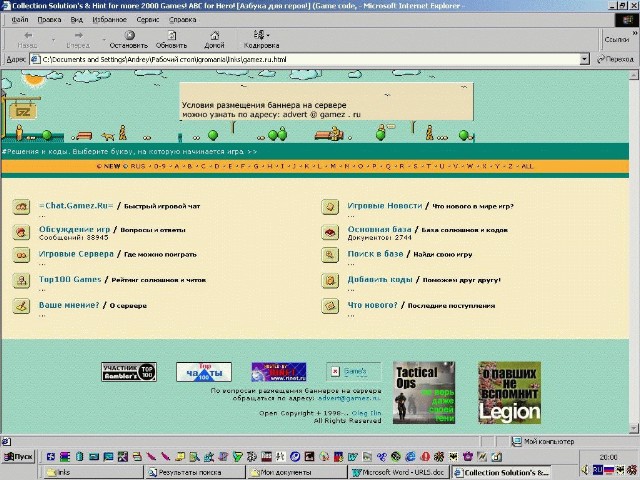The image size is (640, 480).
Task: Open dropdown arrow next to Back button
Action: tap(53, 40)
